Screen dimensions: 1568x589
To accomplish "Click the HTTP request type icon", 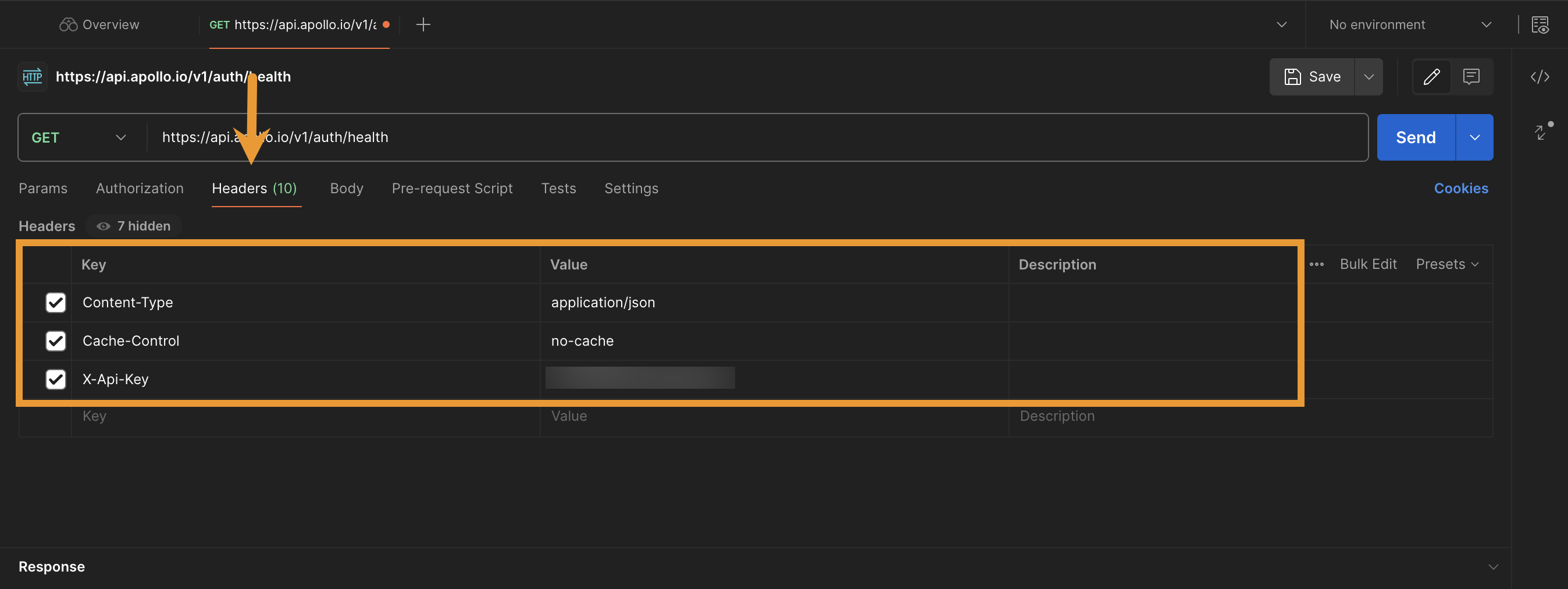I will pos(32,77).
